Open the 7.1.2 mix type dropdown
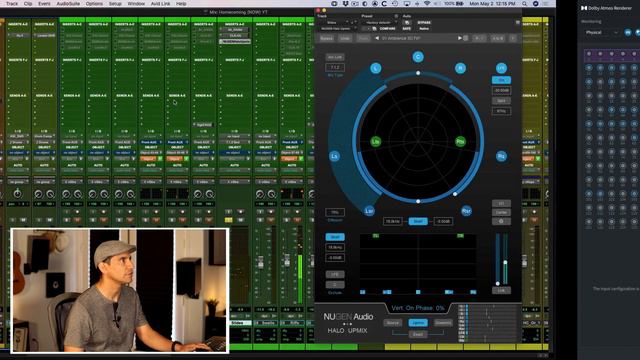Image resolution: width=640 pixels, height=360 pixels. 335,67
